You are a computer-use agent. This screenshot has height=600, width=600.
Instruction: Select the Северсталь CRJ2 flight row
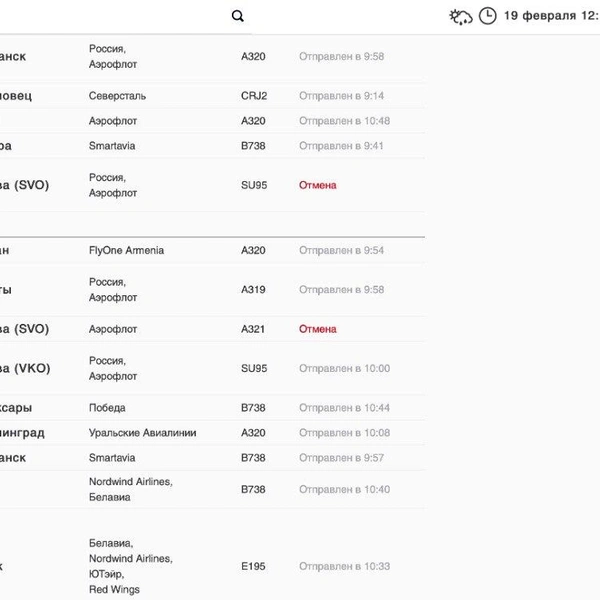[x=117, y=96]
